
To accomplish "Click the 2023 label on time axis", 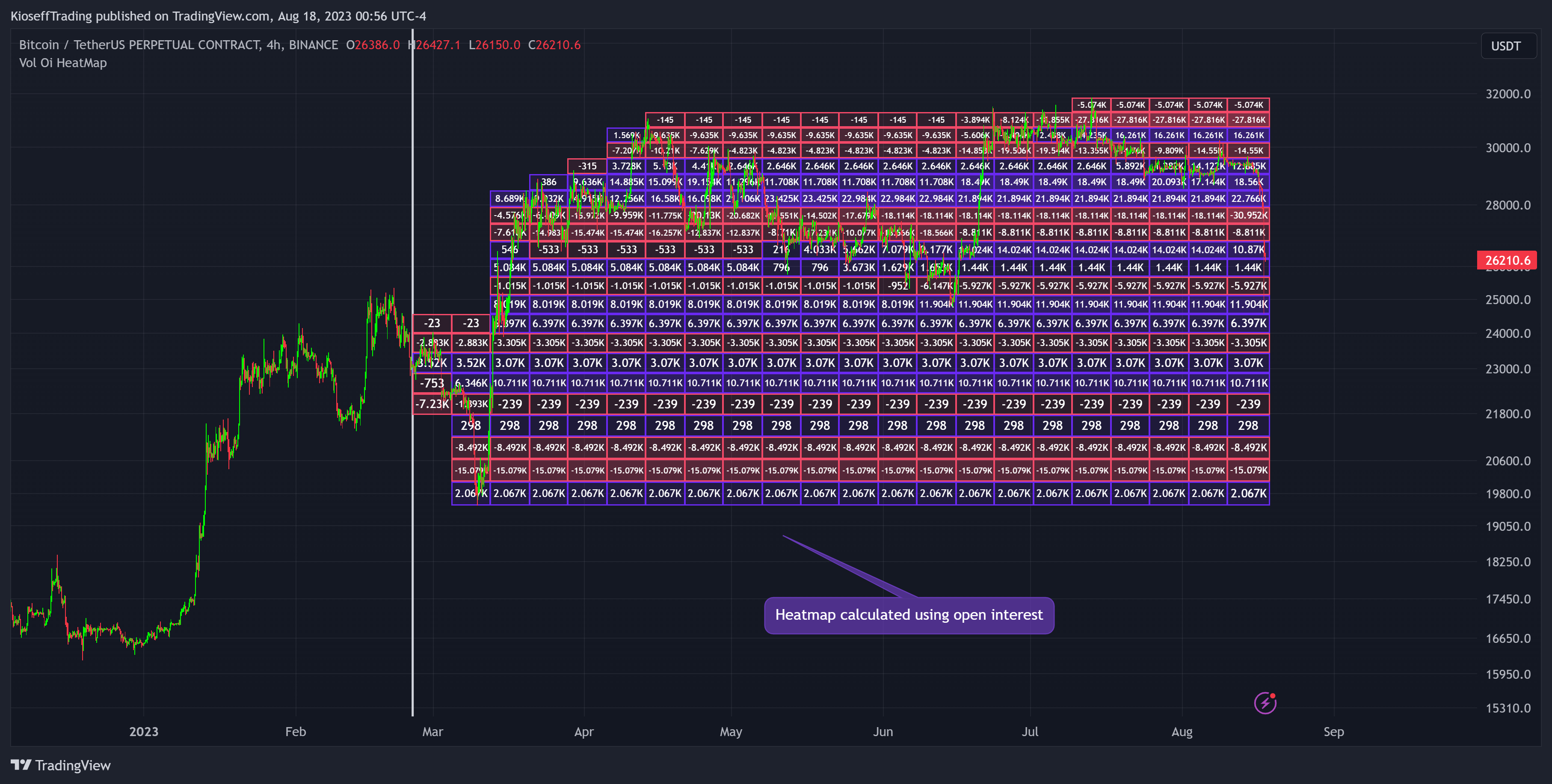I will (143, 731).
